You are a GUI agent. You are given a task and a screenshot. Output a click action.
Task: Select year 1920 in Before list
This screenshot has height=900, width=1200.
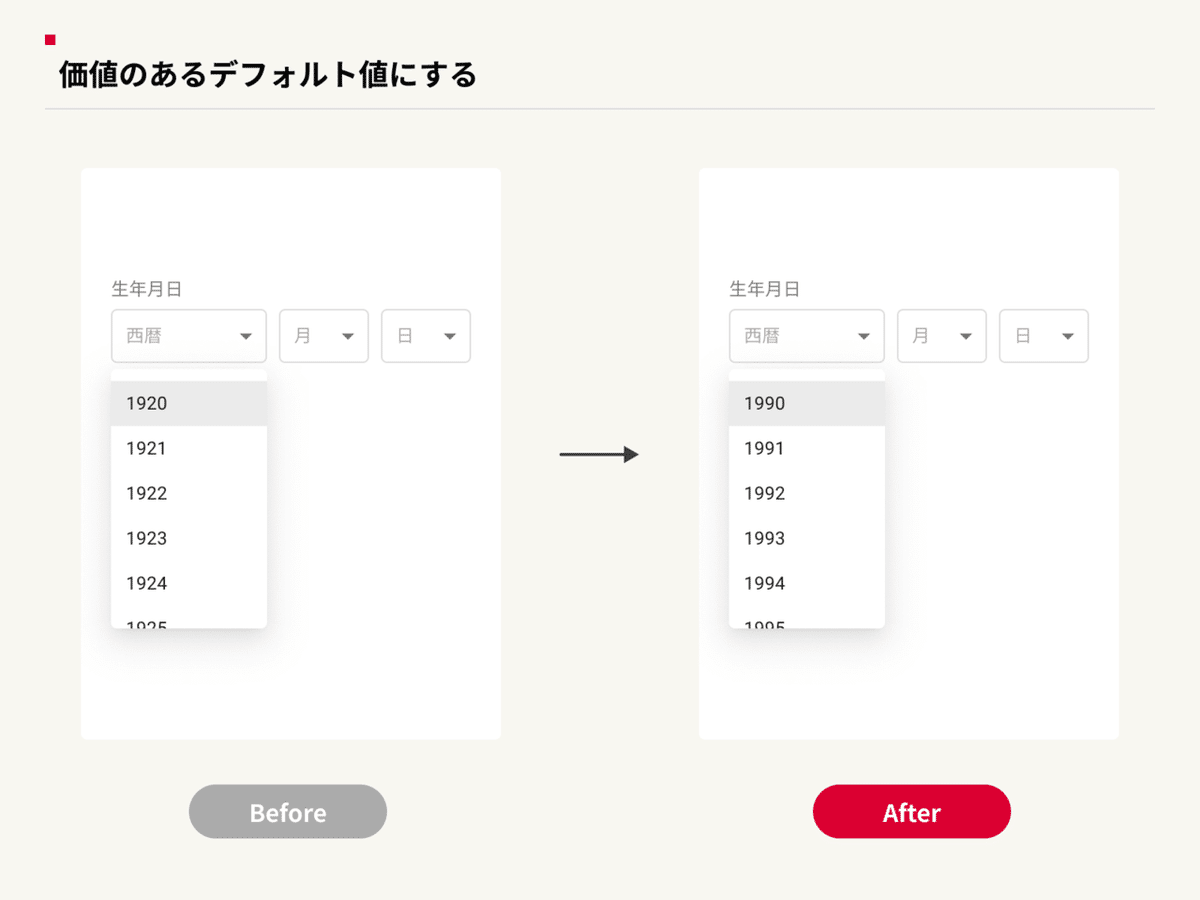click(189, 403)
